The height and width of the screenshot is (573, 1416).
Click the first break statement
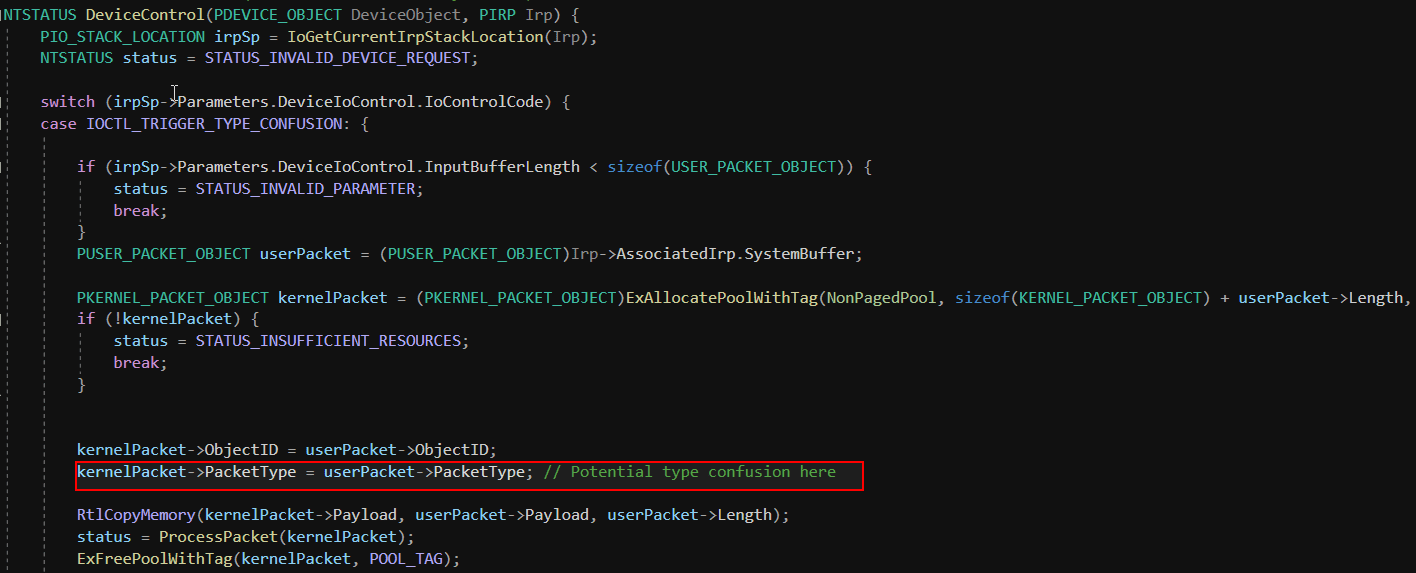pos(140,211)
